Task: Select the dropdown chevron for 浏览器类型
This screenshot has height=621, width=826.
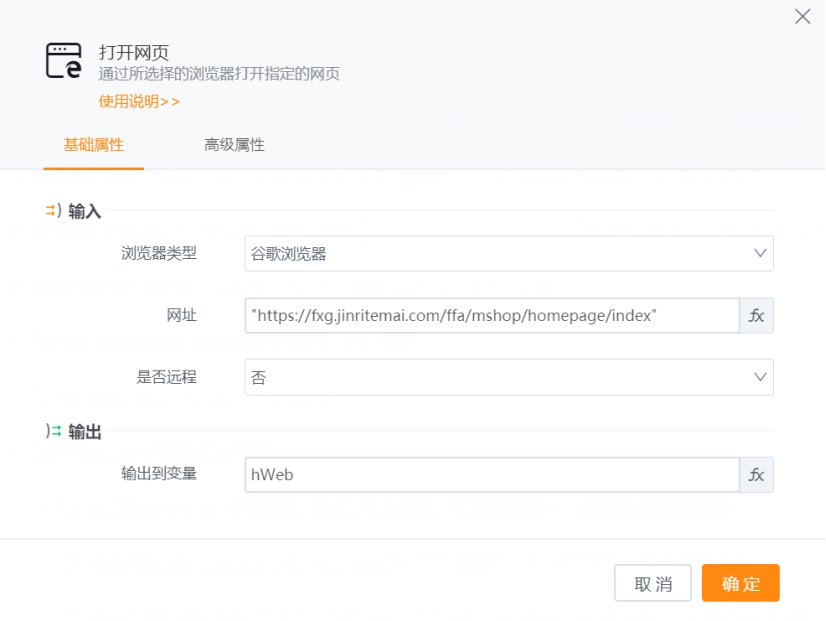Action: 762,253
